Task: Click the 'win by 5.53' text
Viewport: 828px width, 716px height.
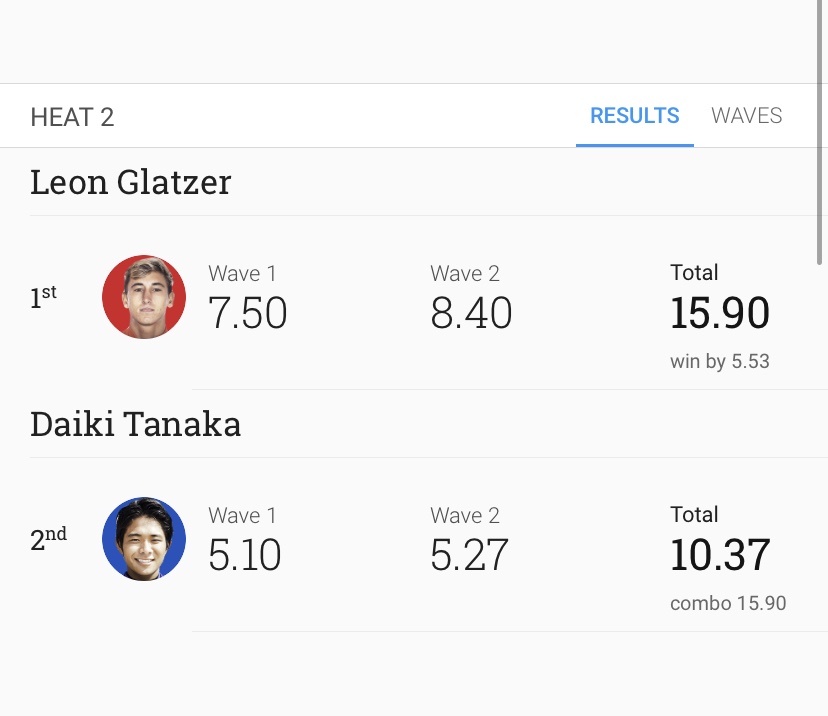Action: point(720,361)
